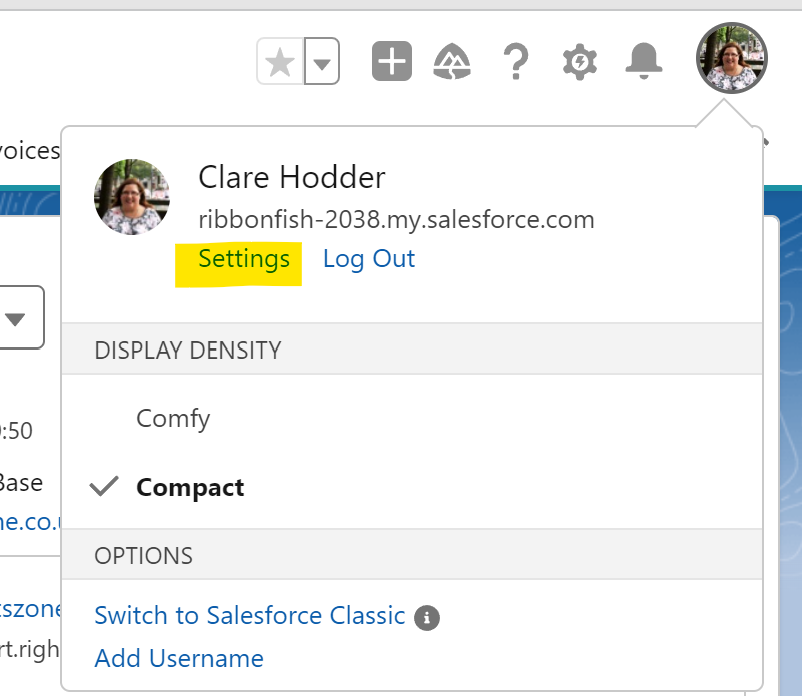Image resolution: width=802 pixels, height=696 pixels.
Task: Click the favorites star icon
Action: (280, 63)
